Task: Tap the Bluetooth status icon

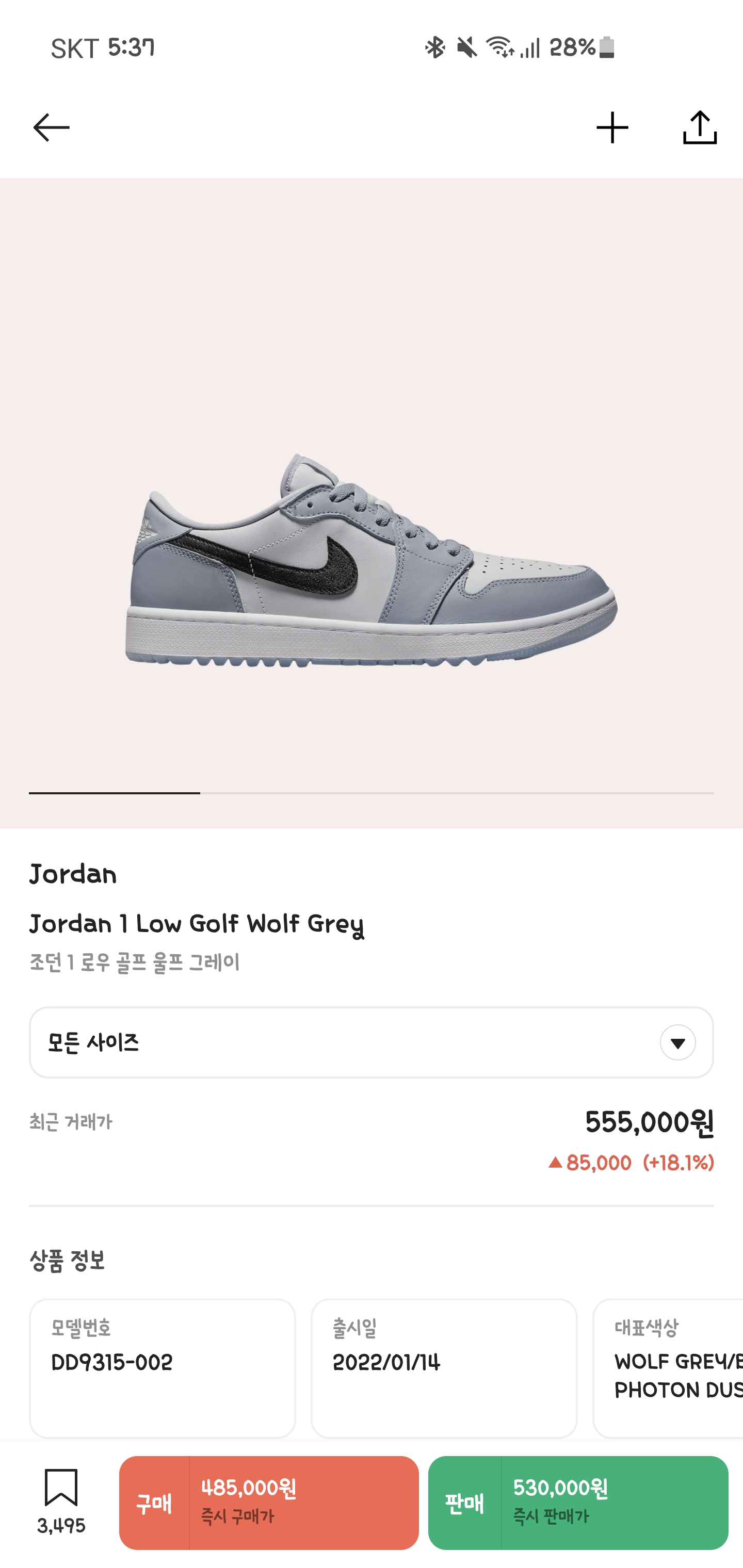Action: [435, 47]
